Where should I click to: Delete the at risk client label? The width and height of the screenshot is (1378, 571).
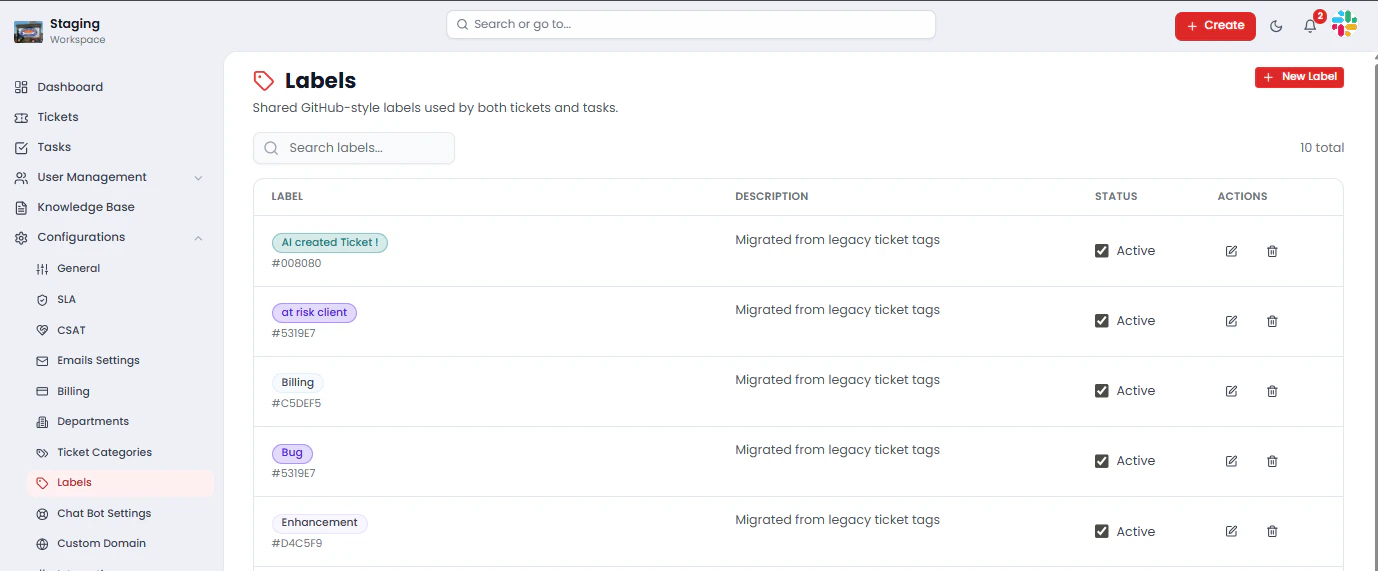point(1272,321)
